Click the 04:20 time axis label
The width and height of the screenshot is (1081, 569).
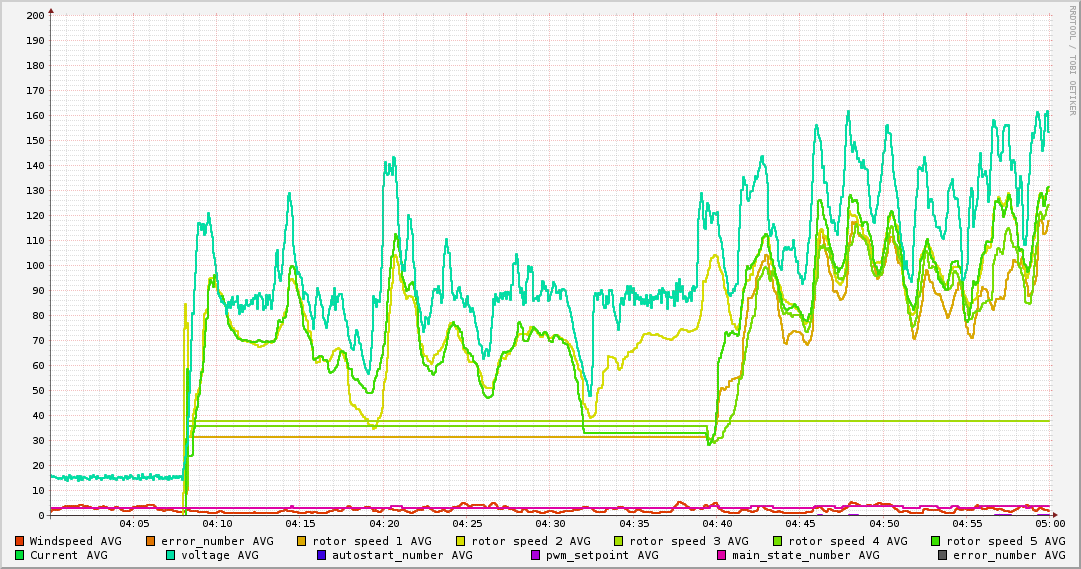click(384, 525)
